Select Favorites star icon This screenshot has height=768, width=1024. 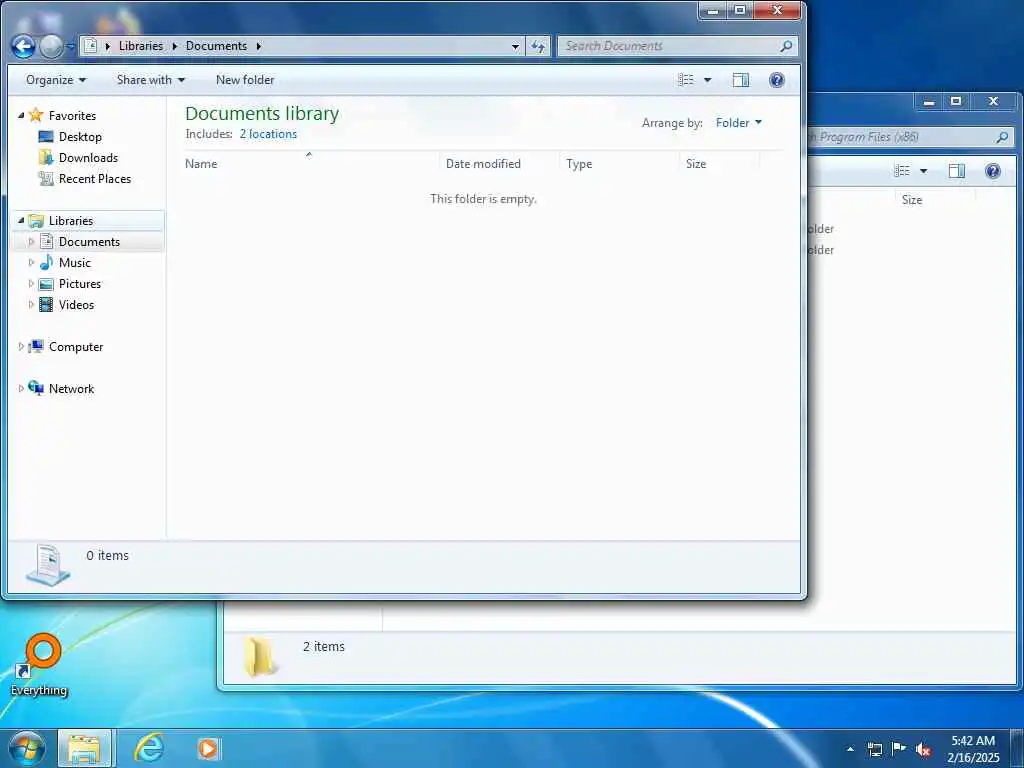(36, 116)
